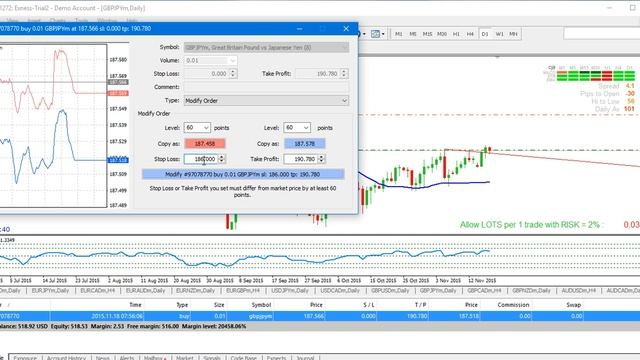The width and height of the screenshot is (640, 360).
Task: Click the Stop Loss input showing 186.000
Action: (201, 159)
